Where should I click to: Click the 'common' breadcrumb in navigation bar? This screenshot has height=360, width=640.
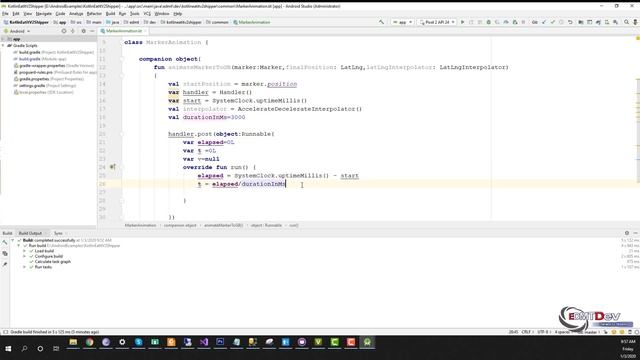[220, 22]
